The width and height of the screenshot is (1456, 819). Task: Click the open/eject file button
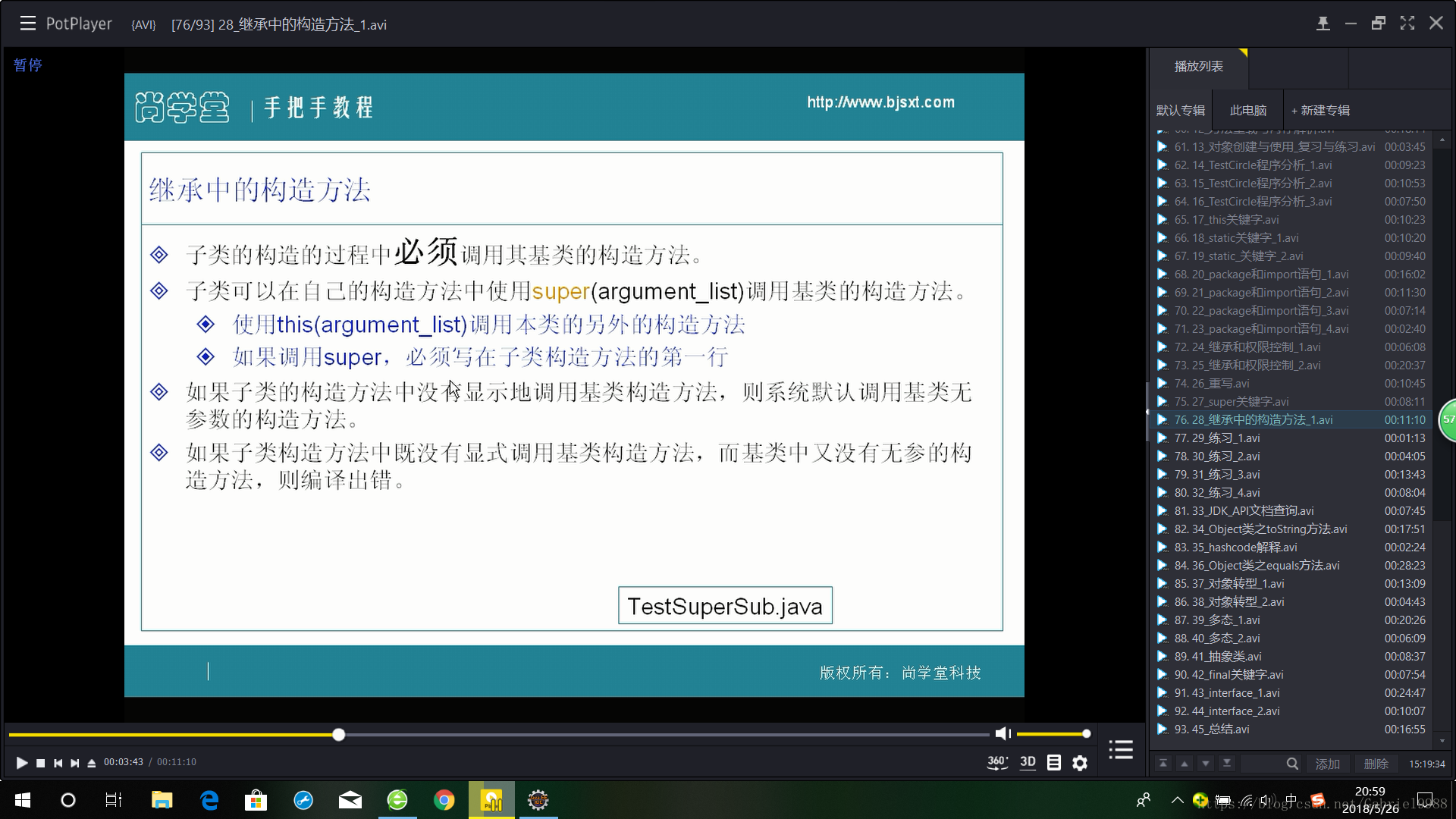tap(91, 763)
